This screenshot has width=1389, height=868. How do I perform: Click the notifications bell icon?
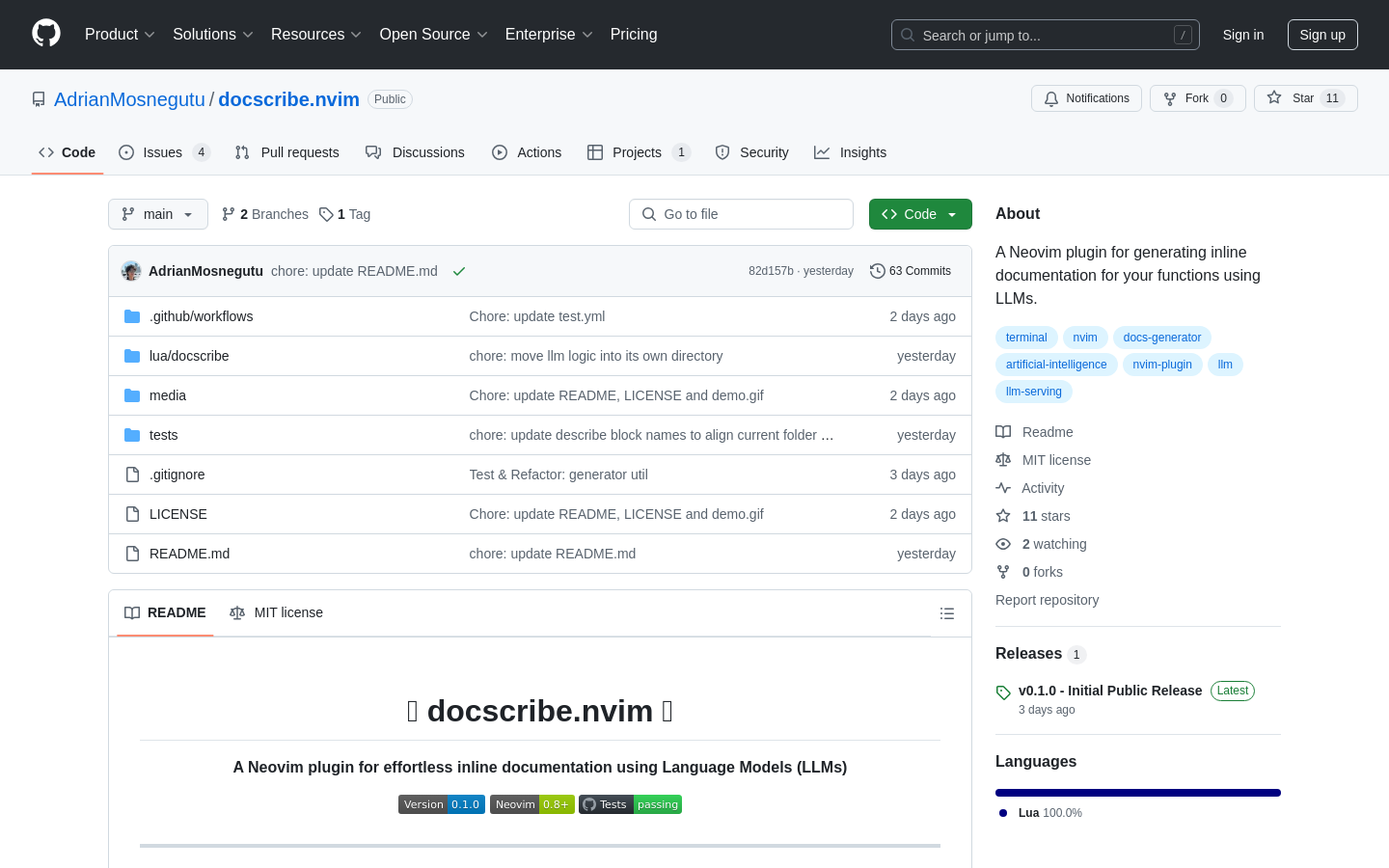click(1051, 98)
